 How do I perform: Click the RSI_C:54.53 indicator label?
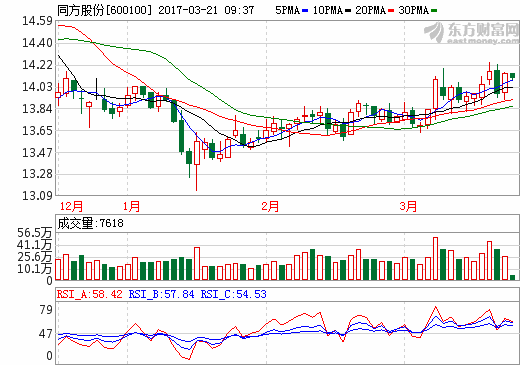tap(233, 294)
